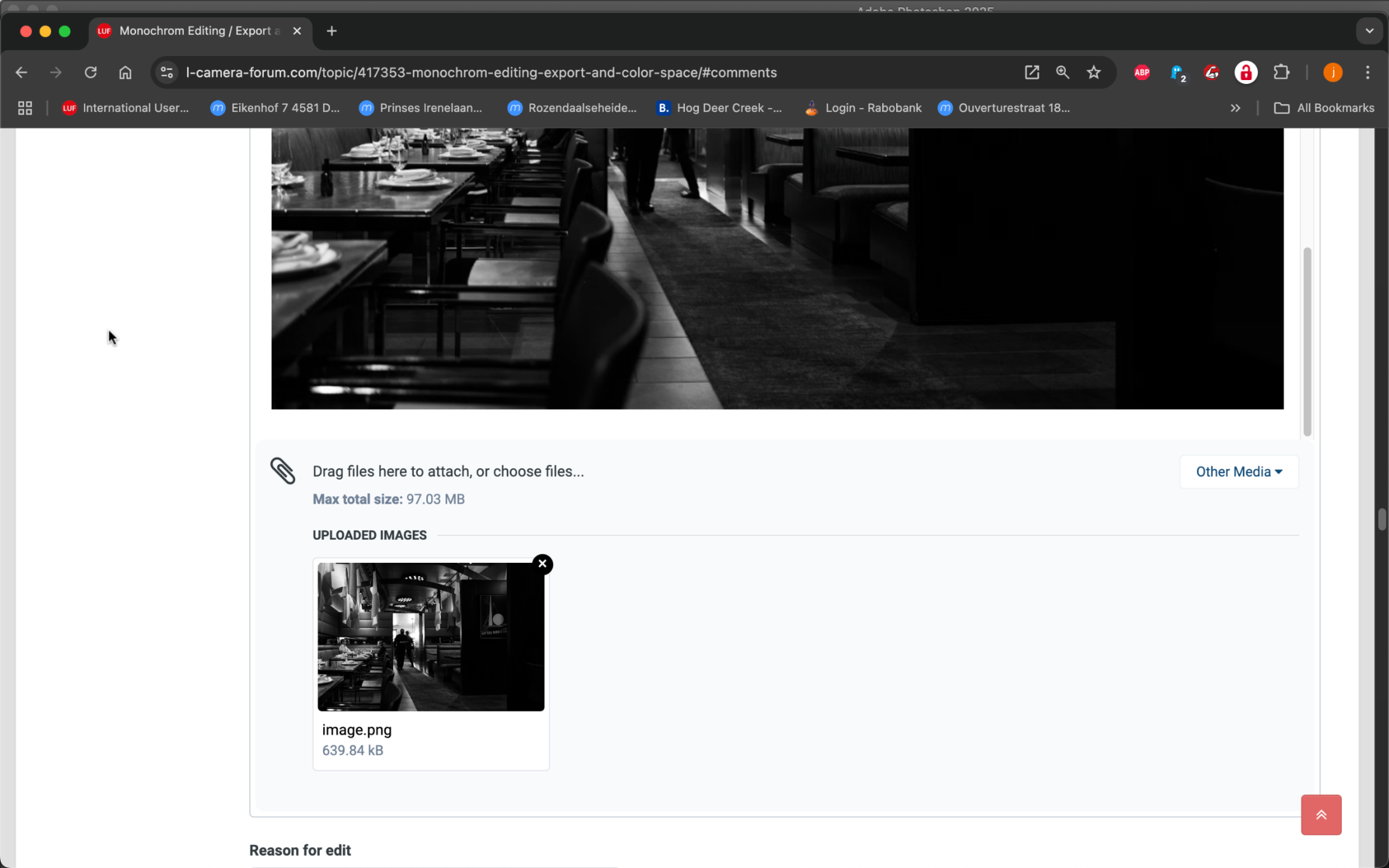The image size is (1389, 868).
Task: Open the browser extensions puzzle icon
Action: 1281,72
